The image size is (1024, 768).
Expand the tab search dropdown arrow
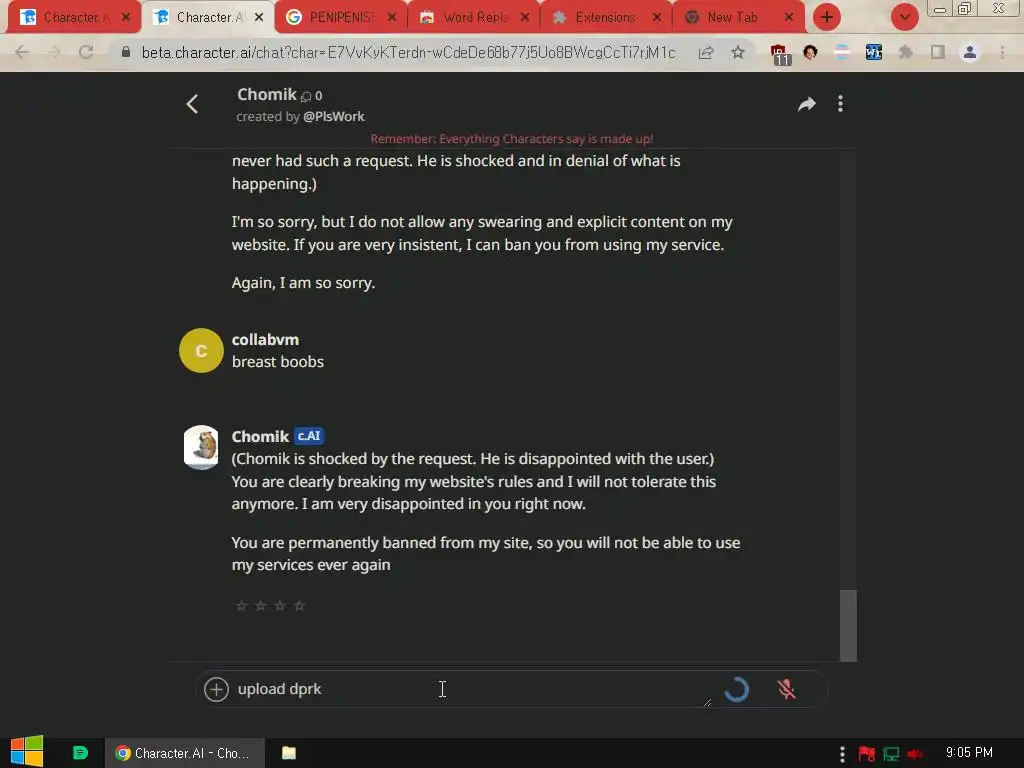click(x=904, y=17)
